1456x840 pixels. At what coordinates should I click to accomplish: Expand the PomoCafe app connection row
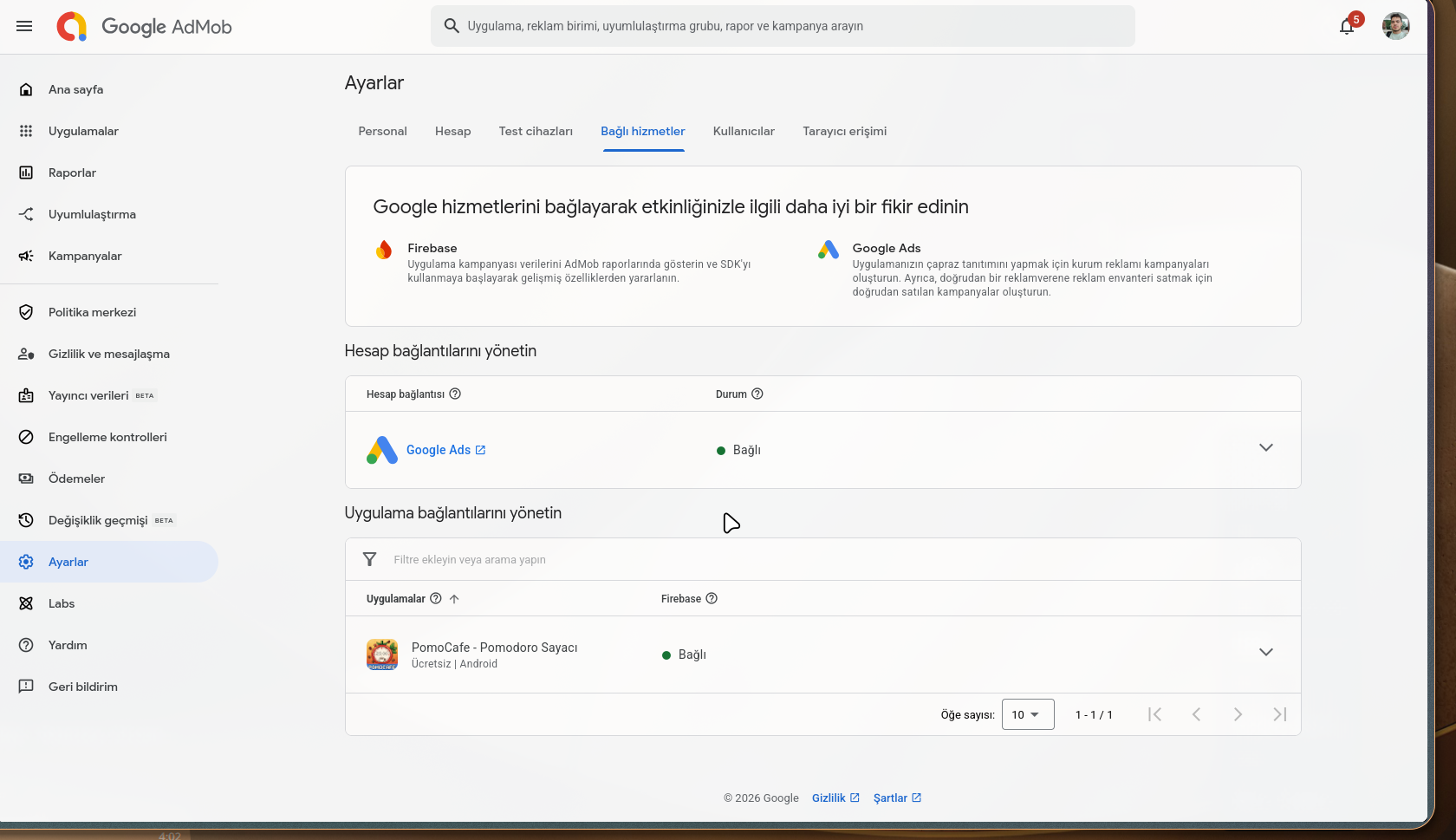[x=1266, y=653]
